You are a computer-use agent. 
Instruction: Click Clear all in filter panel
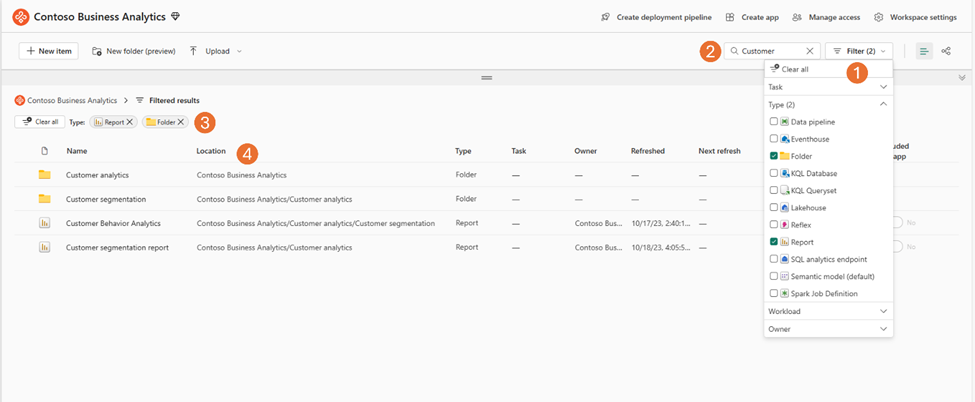[x=789, y=69]
